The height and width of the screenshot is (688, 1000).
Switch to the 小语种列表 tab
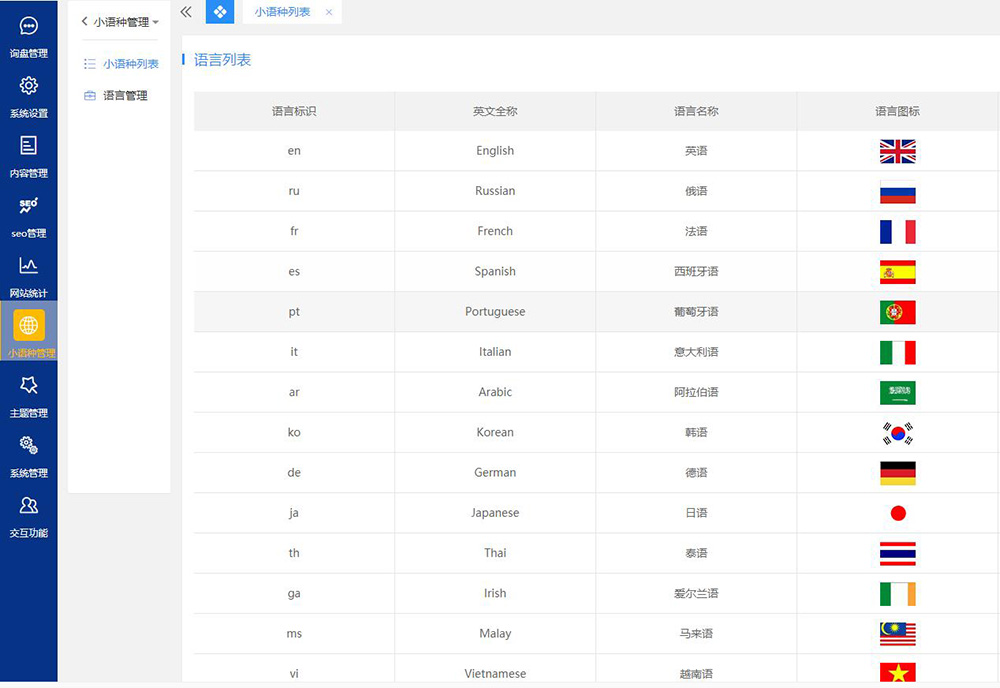282,12
